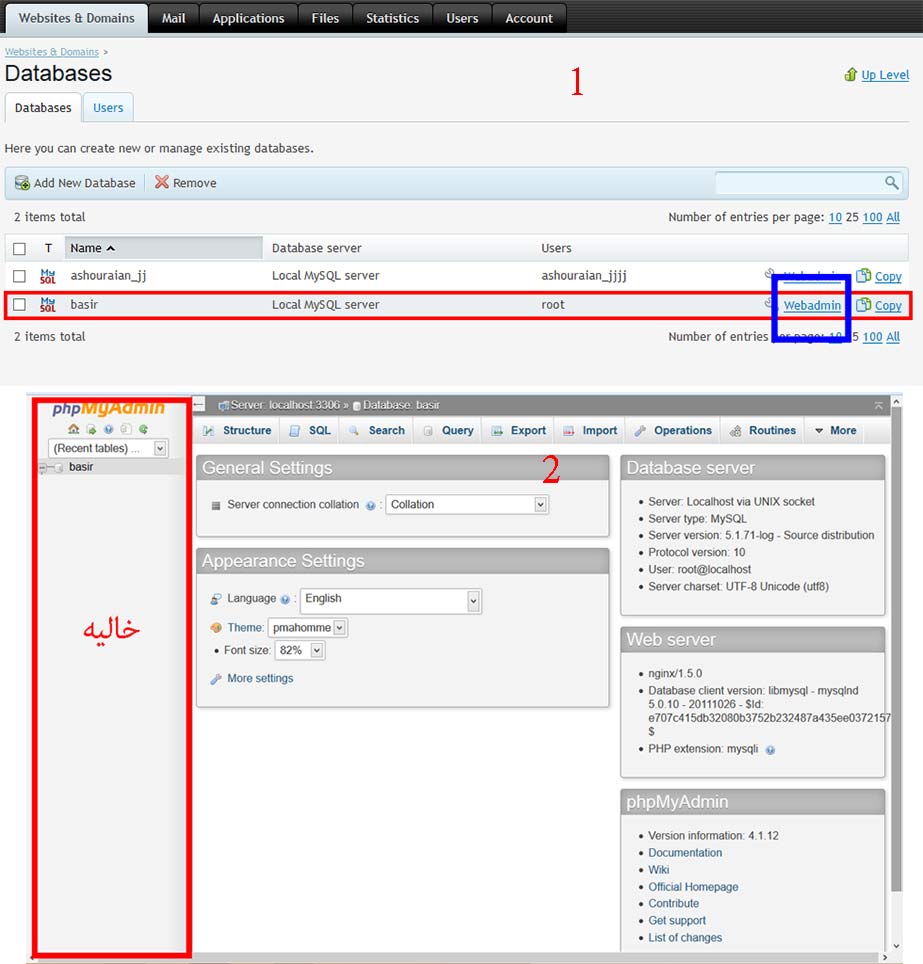Open the Statistics tab in top navigation

(392, 18)
